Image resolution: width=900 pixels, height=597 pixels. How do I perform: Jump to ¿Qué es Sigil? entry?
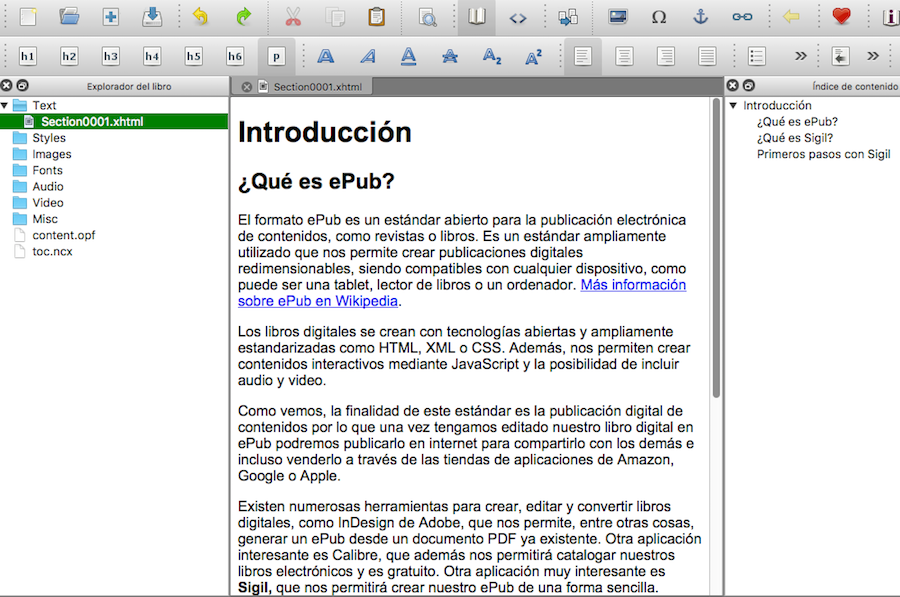coord(794,138)
